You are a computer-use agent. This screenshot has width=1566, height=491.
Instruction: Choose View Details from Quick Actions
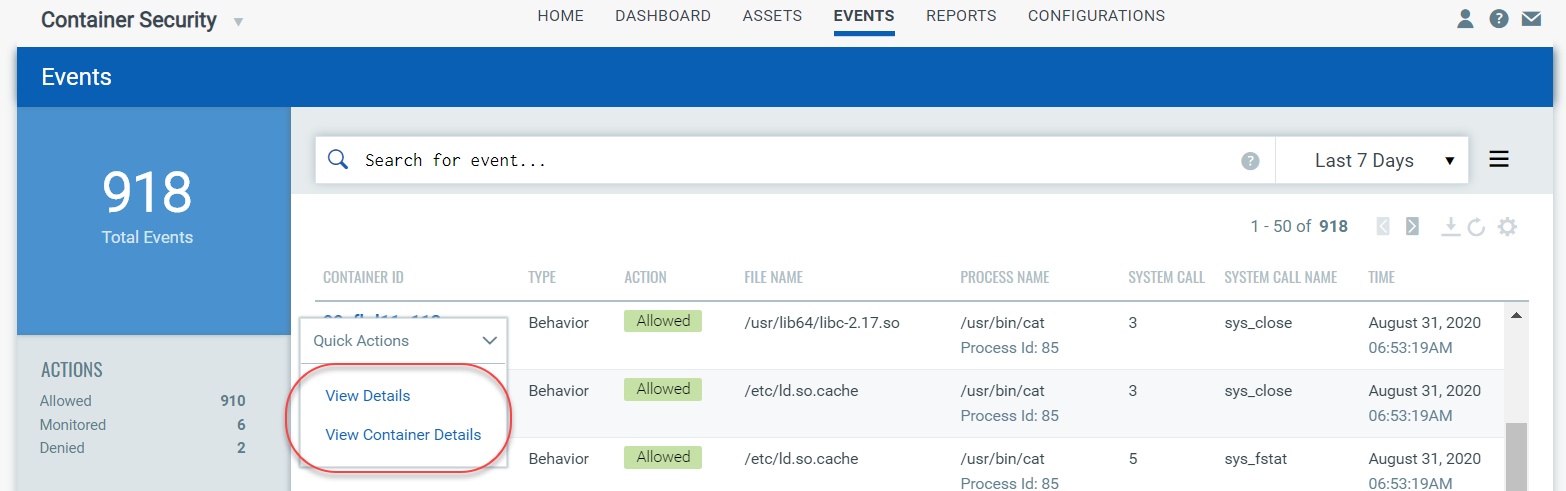click(x=368, y=396)
